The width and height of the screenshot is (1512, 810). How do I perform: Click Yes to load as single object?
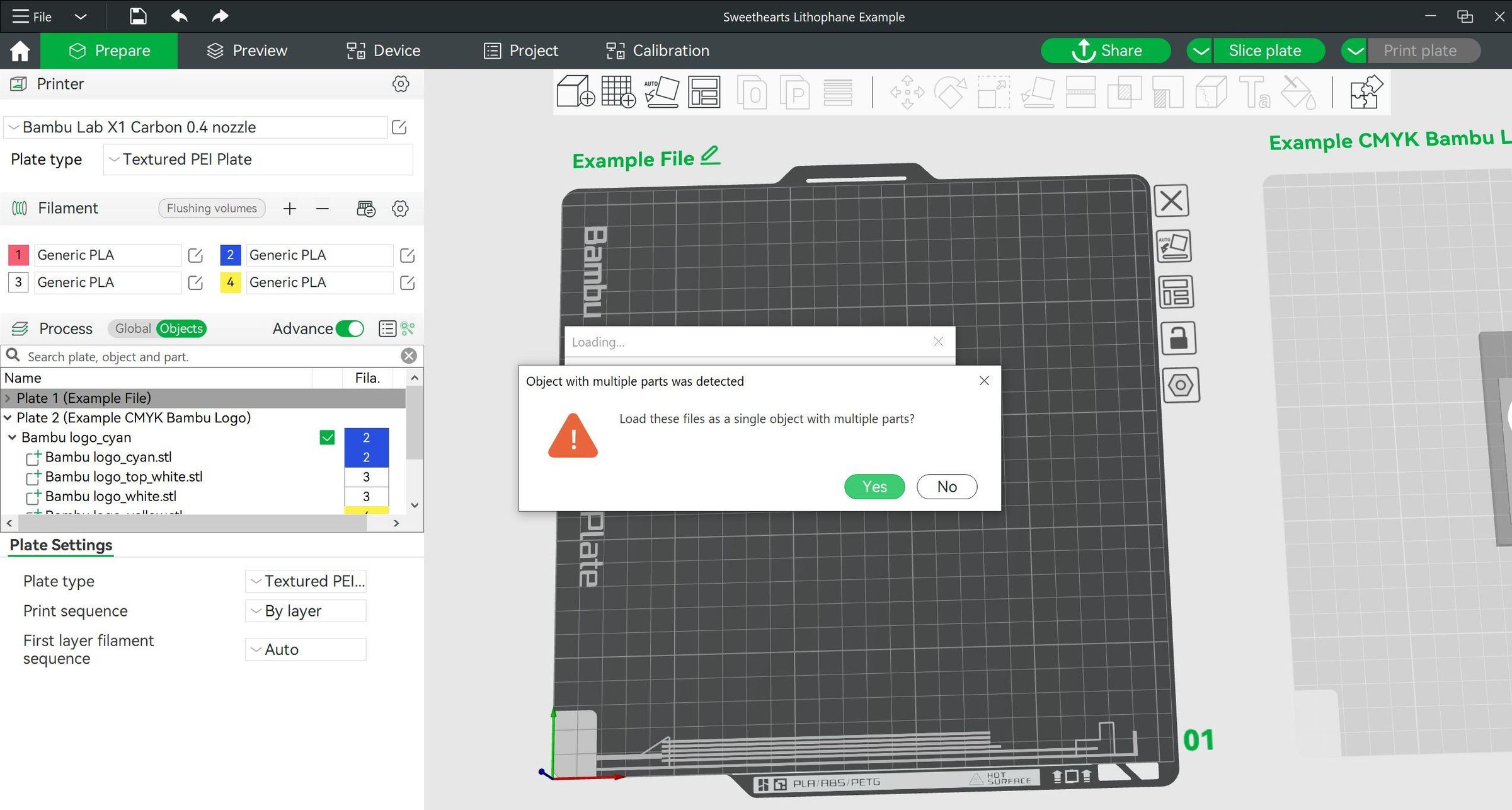point(874,487)
